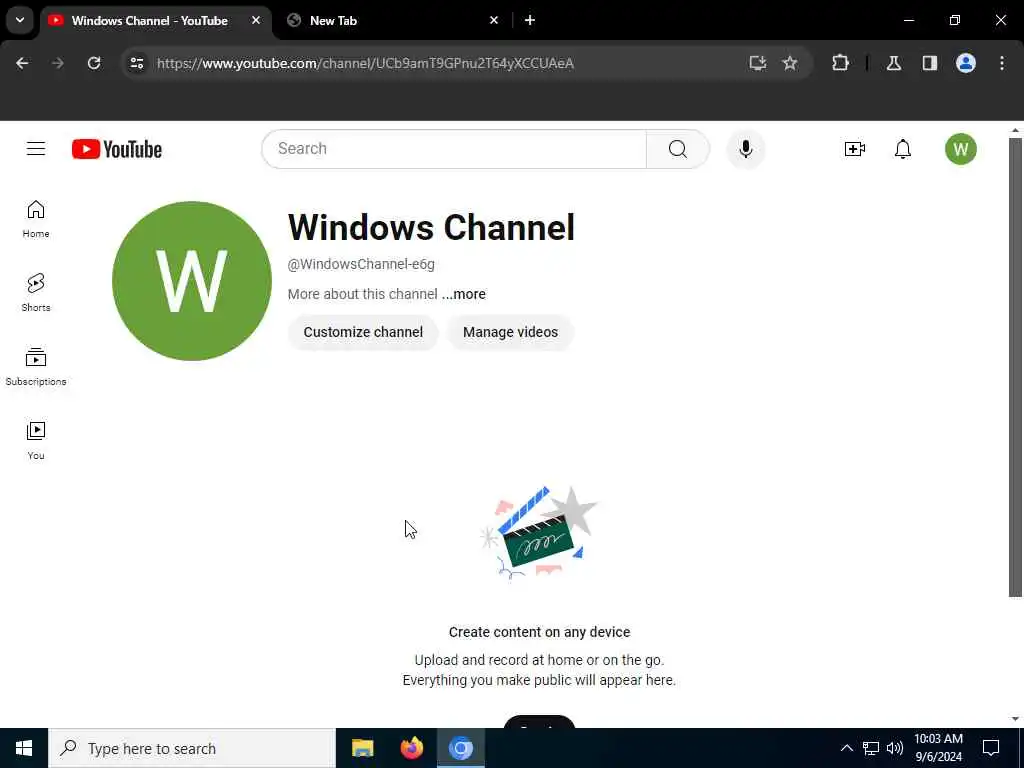Open the notifications bell
Viewport: 1024px width, 768px height.
tap(903, 149)
